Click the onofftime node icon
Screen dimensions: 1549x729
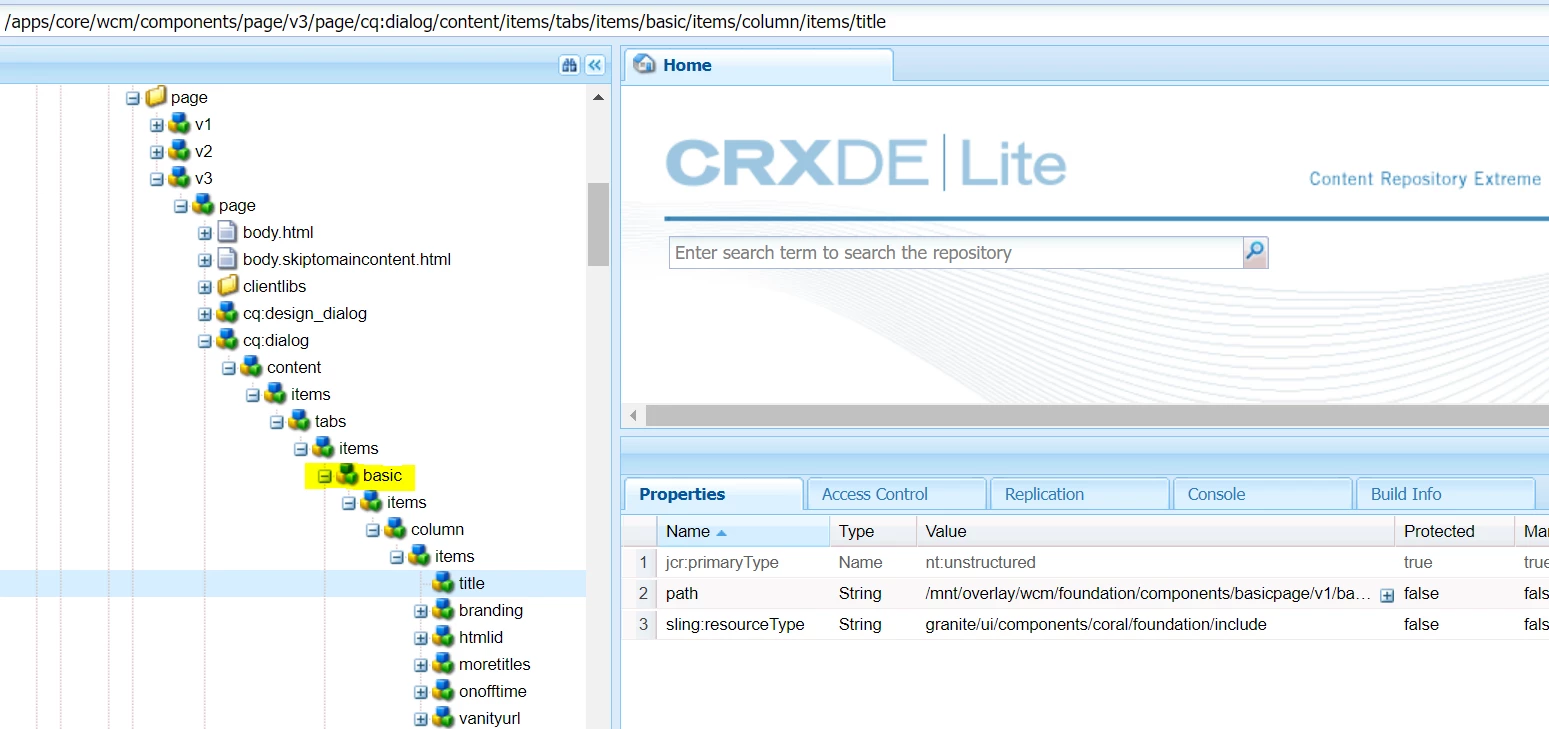[x=443, y=691]
